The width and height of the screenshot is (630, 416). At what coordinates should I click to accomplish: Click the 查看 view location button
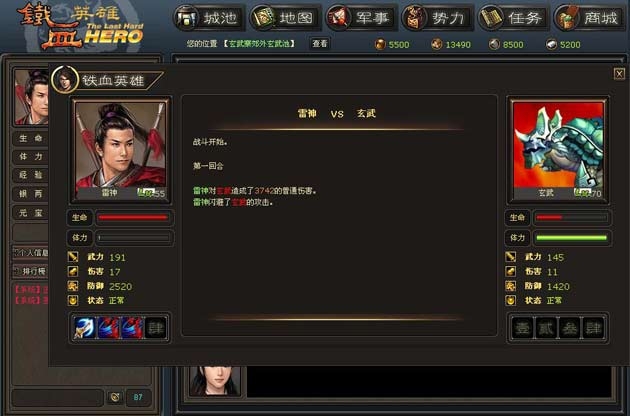click(x=320, y=43)
